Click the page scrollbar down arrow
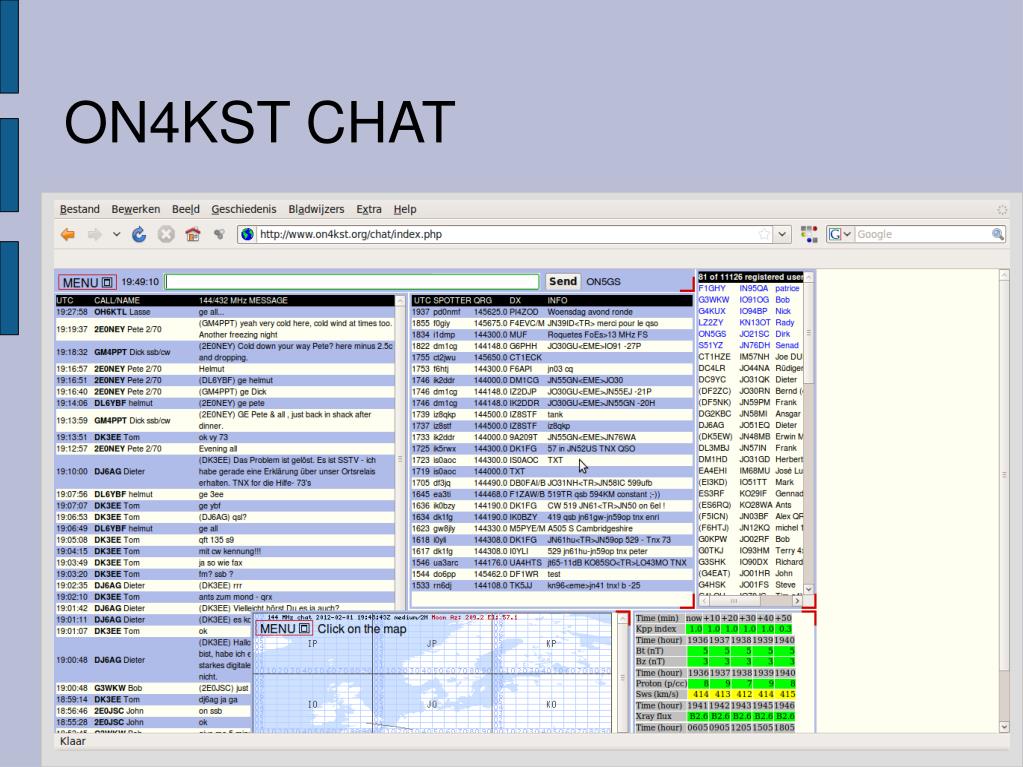Screen dimensions: 1023x767 pyautogui.click(x=1004, y=726)
